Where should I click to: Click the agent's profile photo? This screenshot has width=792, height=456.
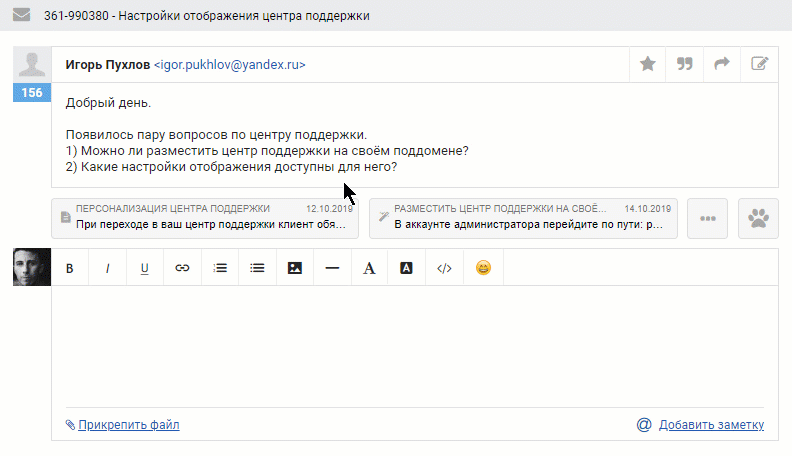coord(32,267)
